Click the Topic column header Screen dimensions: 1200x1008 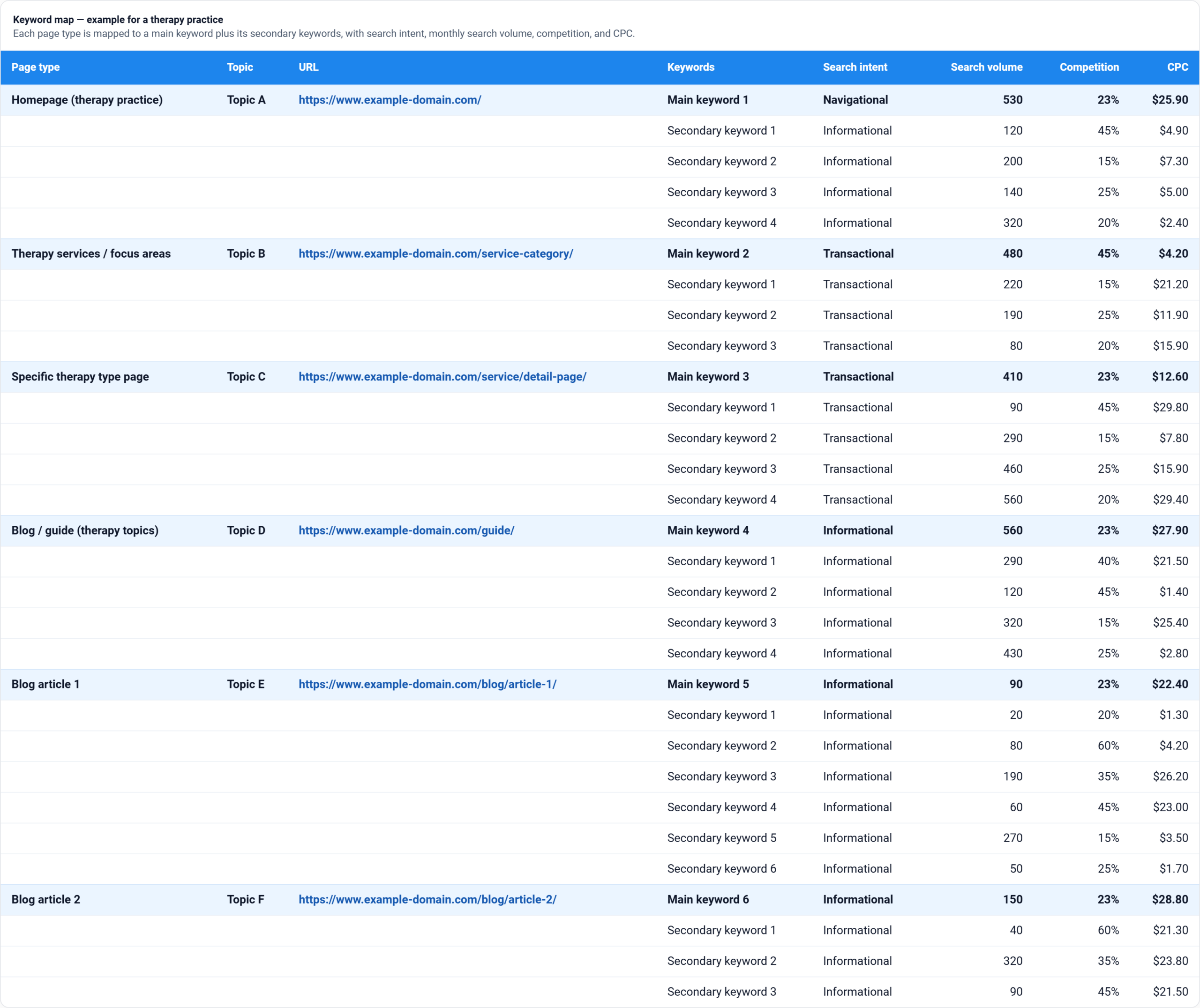pos(240,67)
